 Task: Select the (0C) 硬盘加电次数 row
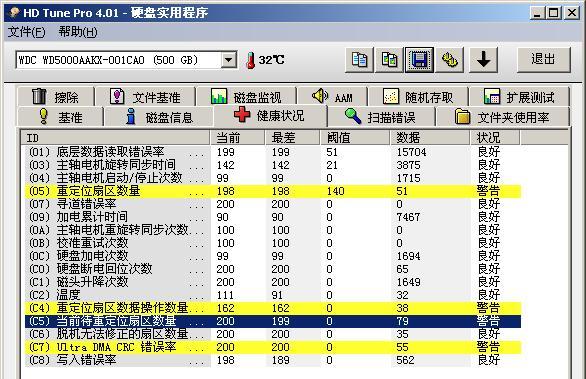click(x=273, y=256)
